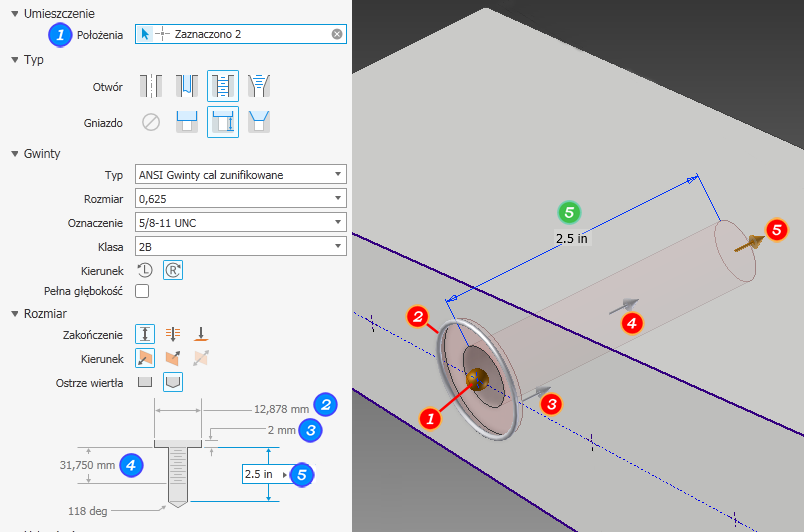Image resolution: width=804 pixels, height=532 pixels.
Task: Click the 2.5 in depth field
Action: (266, 474)
